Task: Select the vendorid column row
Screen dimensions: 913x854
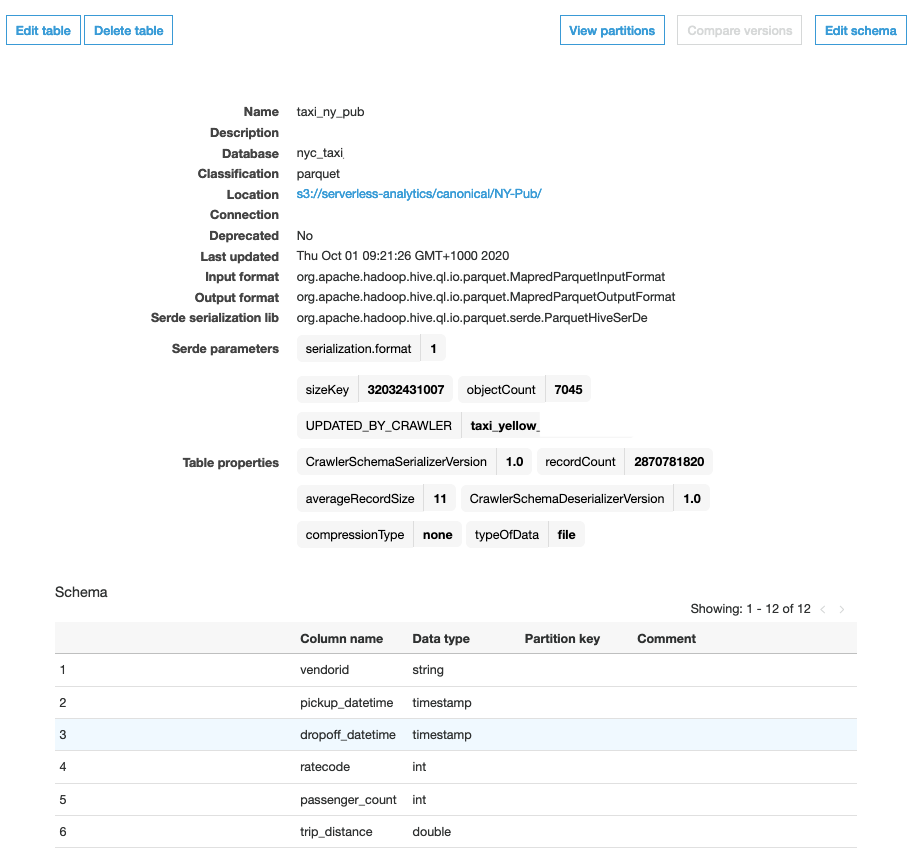Action: pyautogui.click(x=456, y=670)
